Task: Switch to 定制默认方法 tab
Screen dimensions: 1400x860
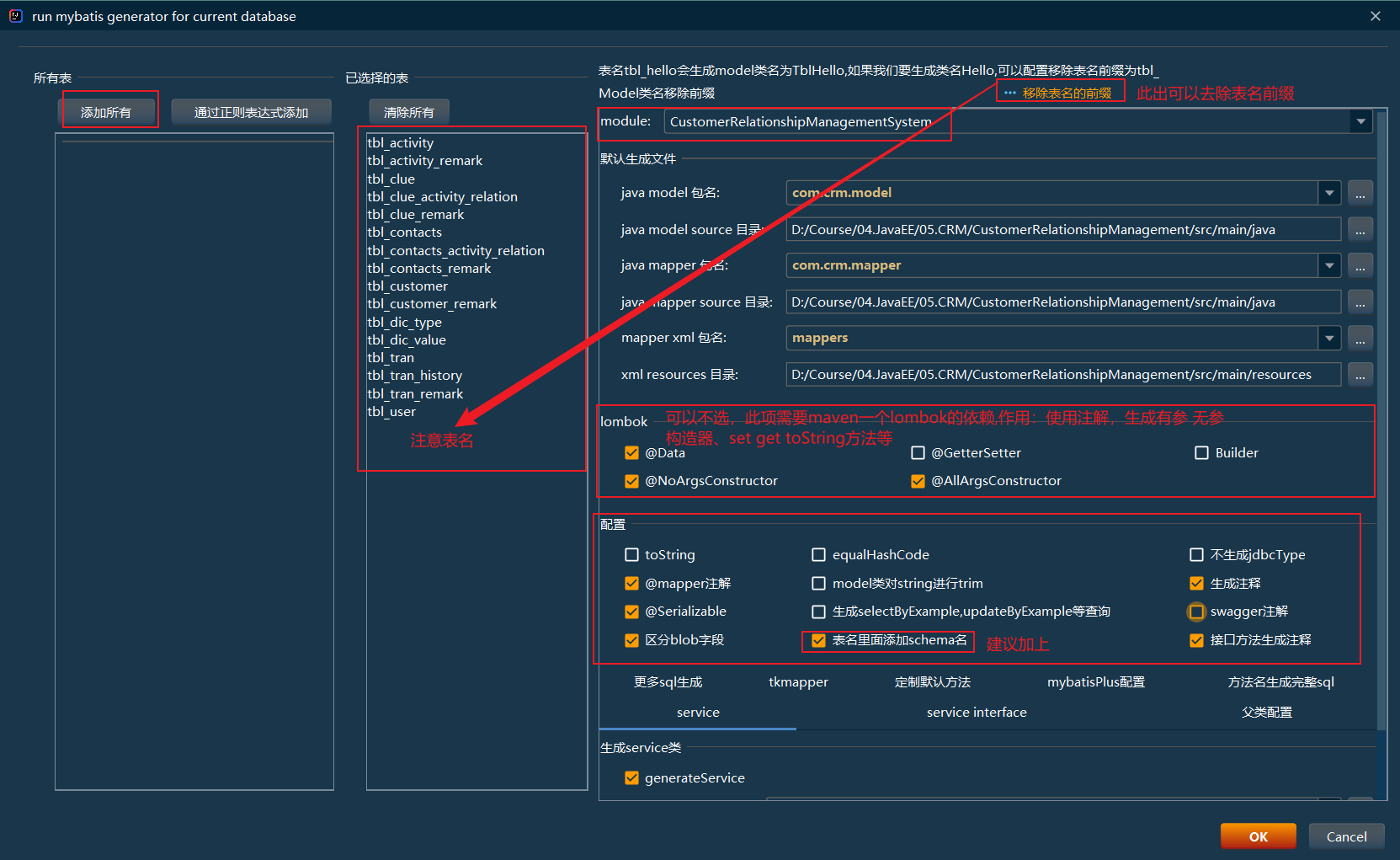Action: tap(933, 682)
